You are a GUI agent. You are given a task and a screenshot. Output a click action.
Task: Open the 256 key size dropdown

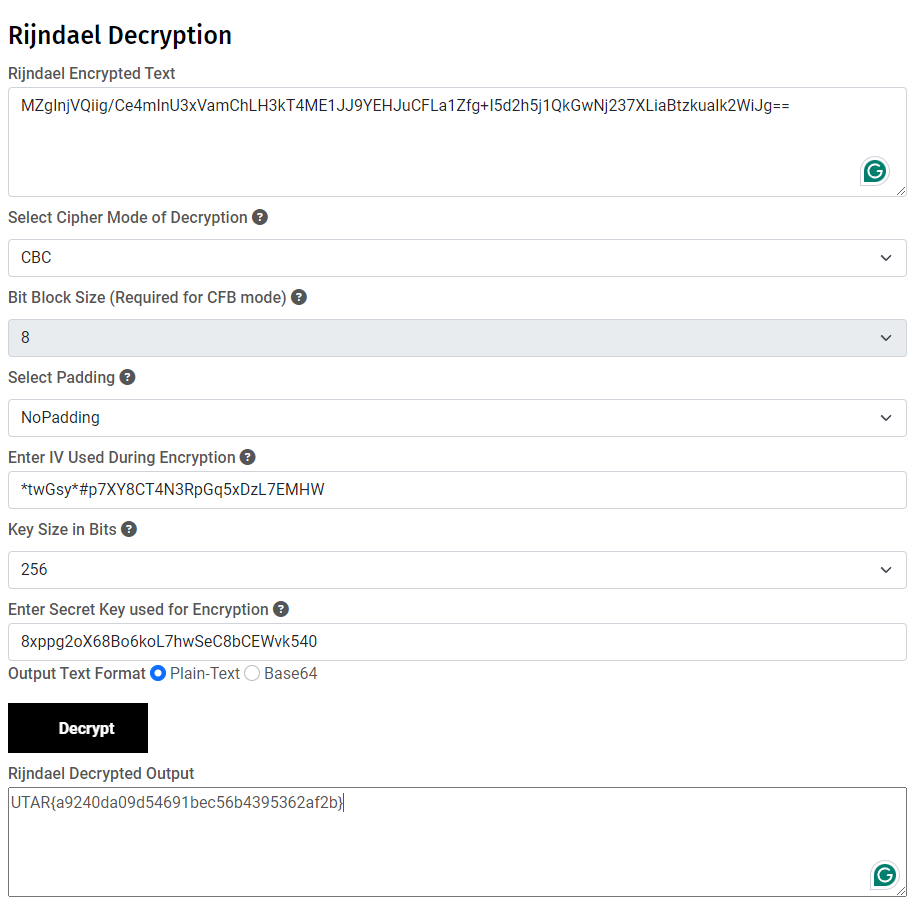tap(457, 570)
